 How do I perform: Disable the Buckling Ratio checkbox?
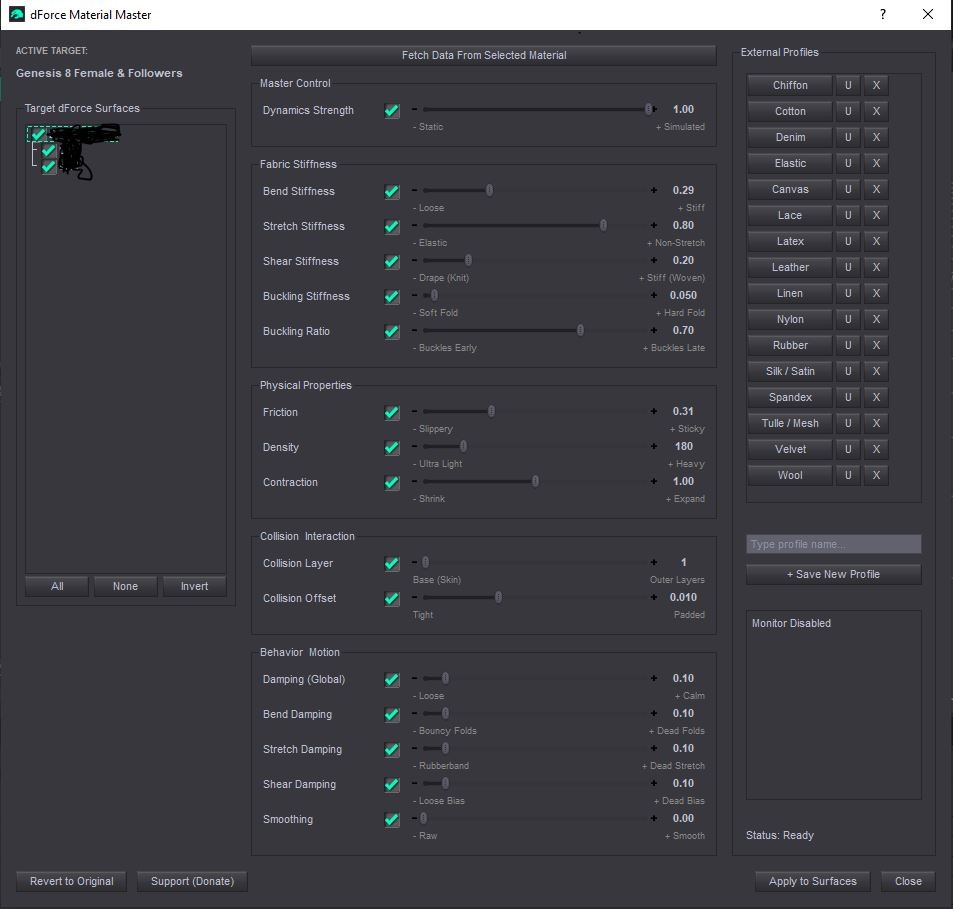pyautogui.click(x=392, y=332)
